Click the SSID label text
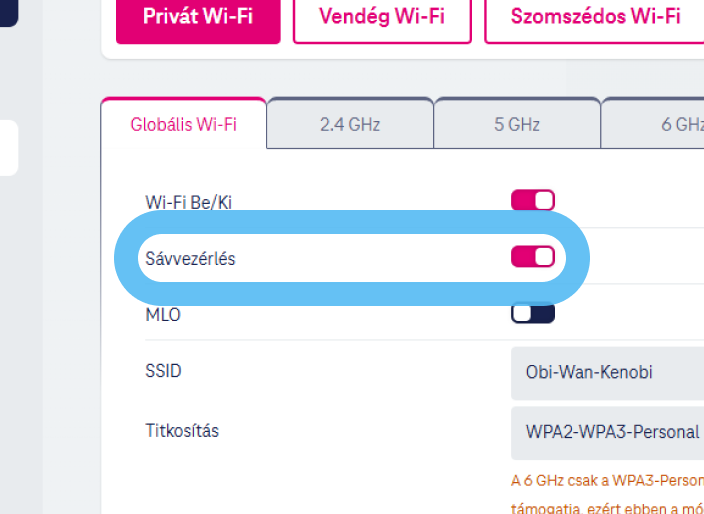 point(164,371)
